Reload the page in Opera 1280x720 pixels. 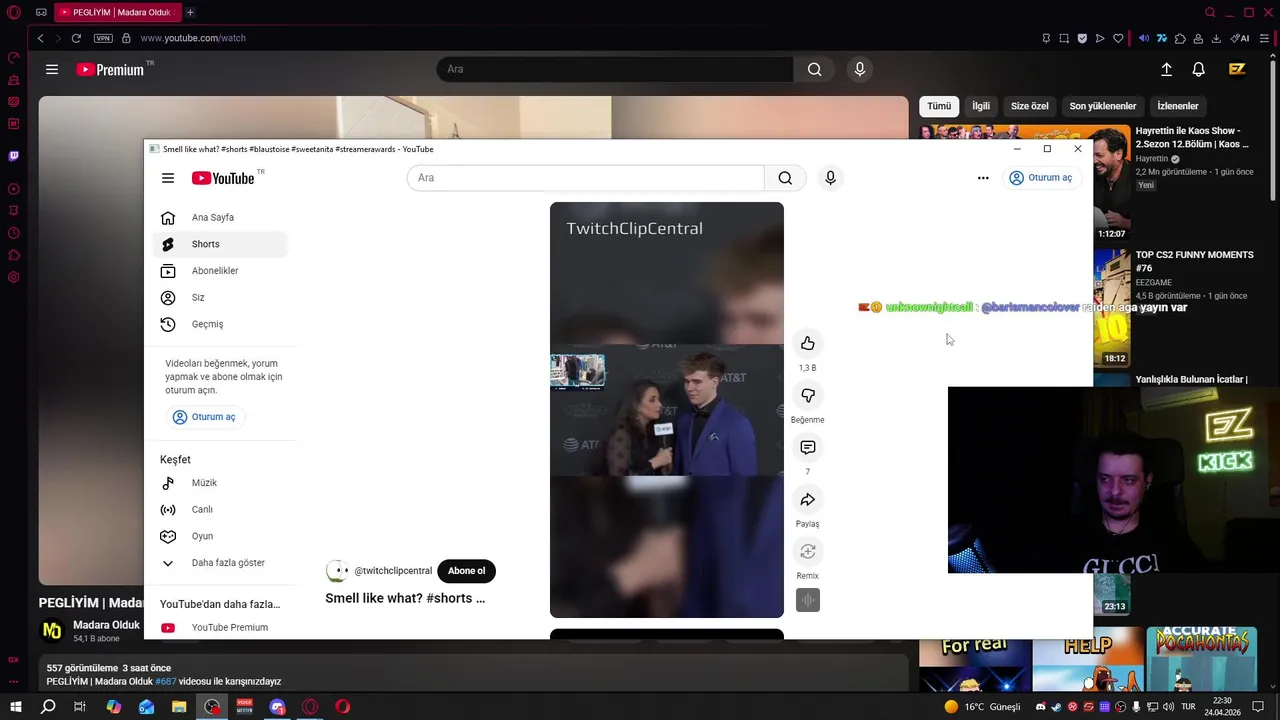click(76, 38)
